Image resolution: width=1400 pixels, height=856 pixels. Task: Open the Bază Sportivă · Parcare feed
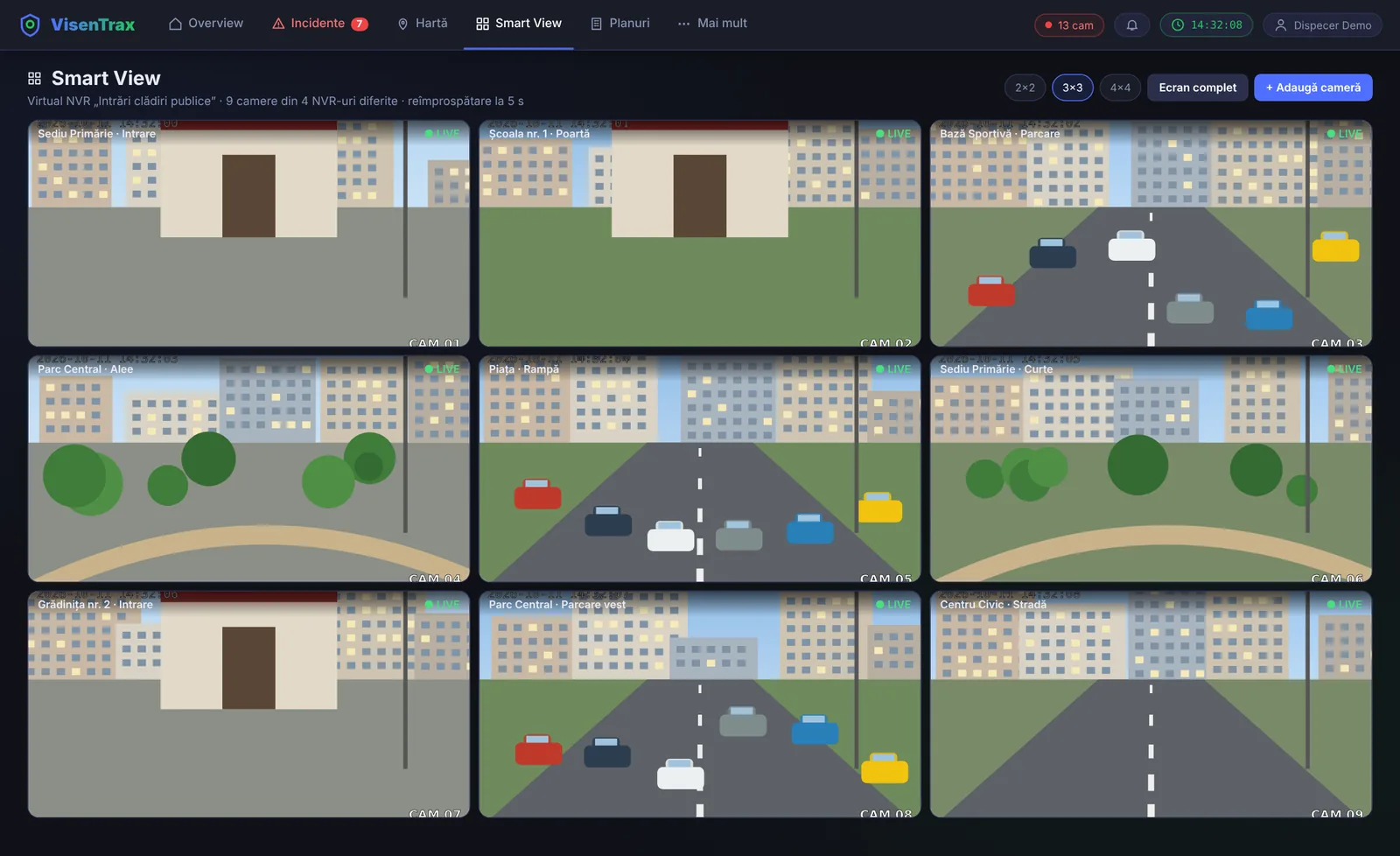(1151, 234)
